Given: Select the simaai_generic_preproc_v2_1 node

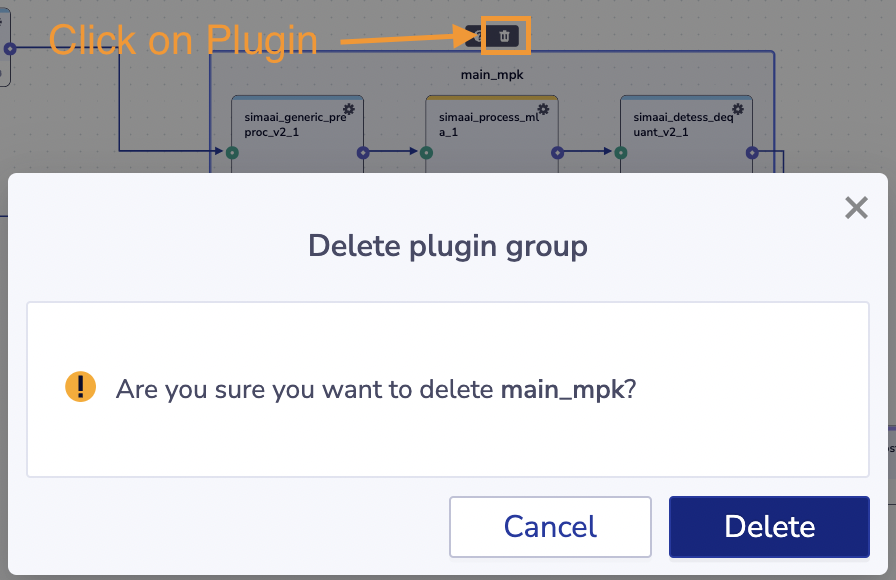Looking at the screenshot, I should [297, 125].
